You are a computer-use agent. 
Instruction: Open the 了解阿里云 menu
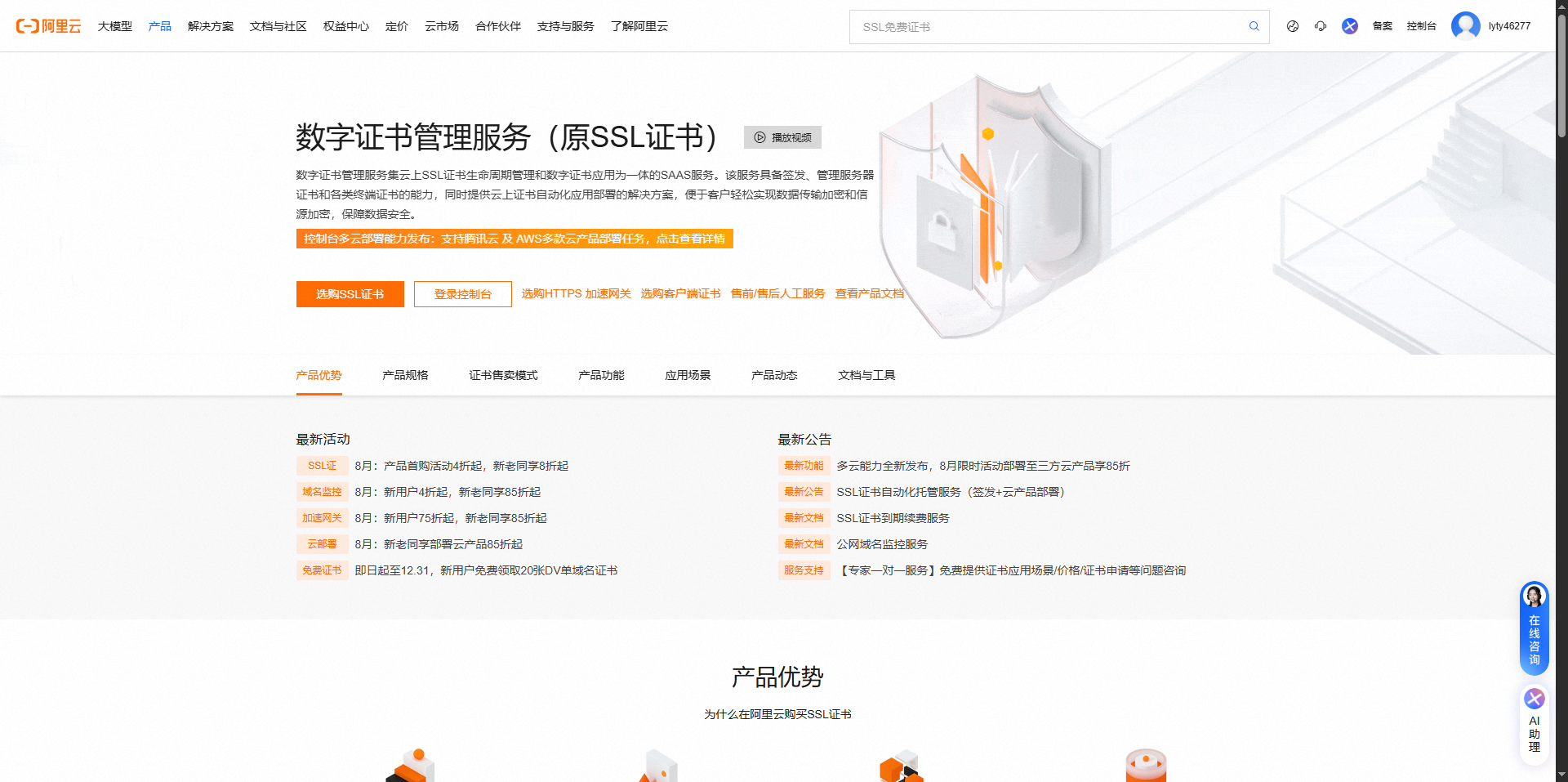coord(639,26)
